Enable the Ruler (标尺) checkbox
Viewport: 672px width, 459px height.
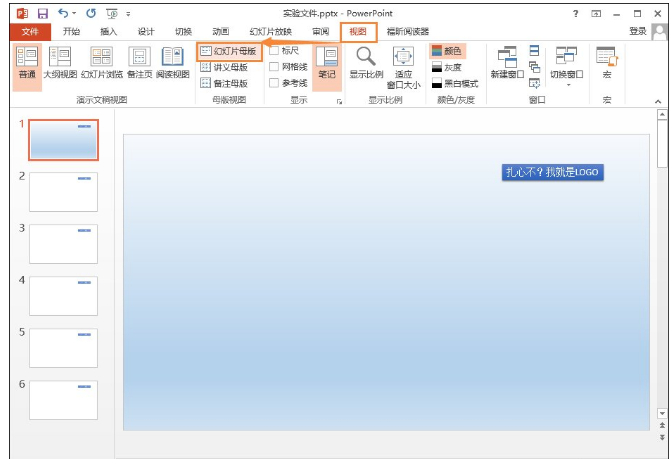(275, 50)
